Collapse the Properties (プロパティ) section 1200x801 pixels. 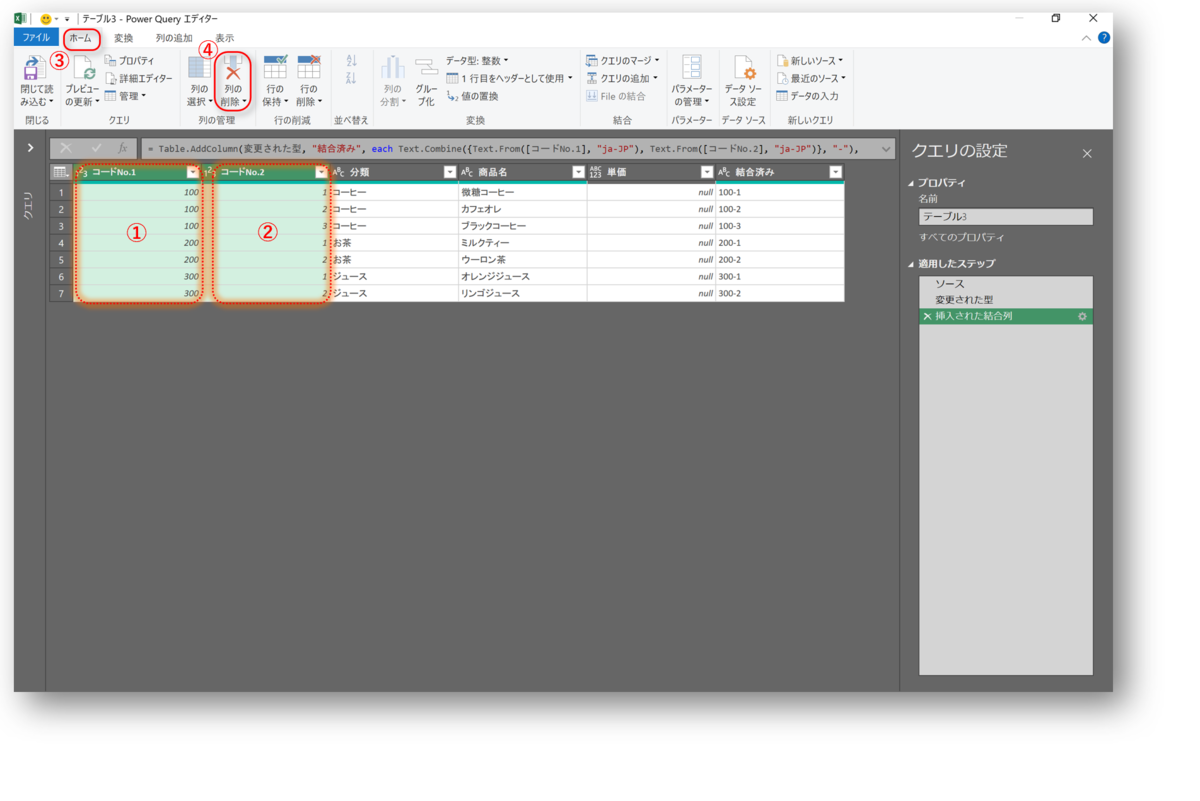(x=911, y=183)
